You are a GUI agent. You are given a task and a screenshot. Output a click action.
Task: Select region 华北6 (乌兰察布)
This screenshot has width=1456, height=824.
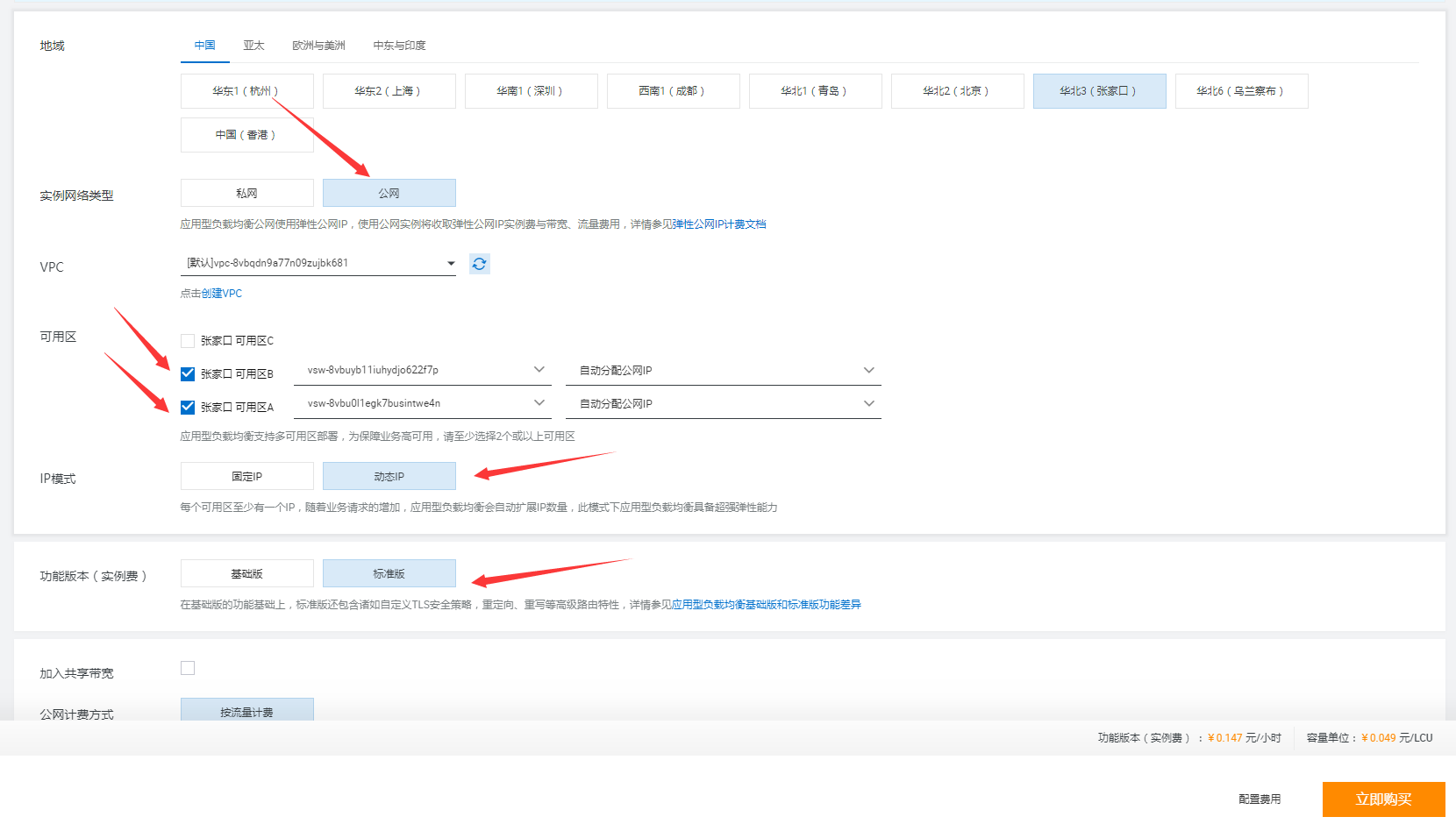[1242, 91]
